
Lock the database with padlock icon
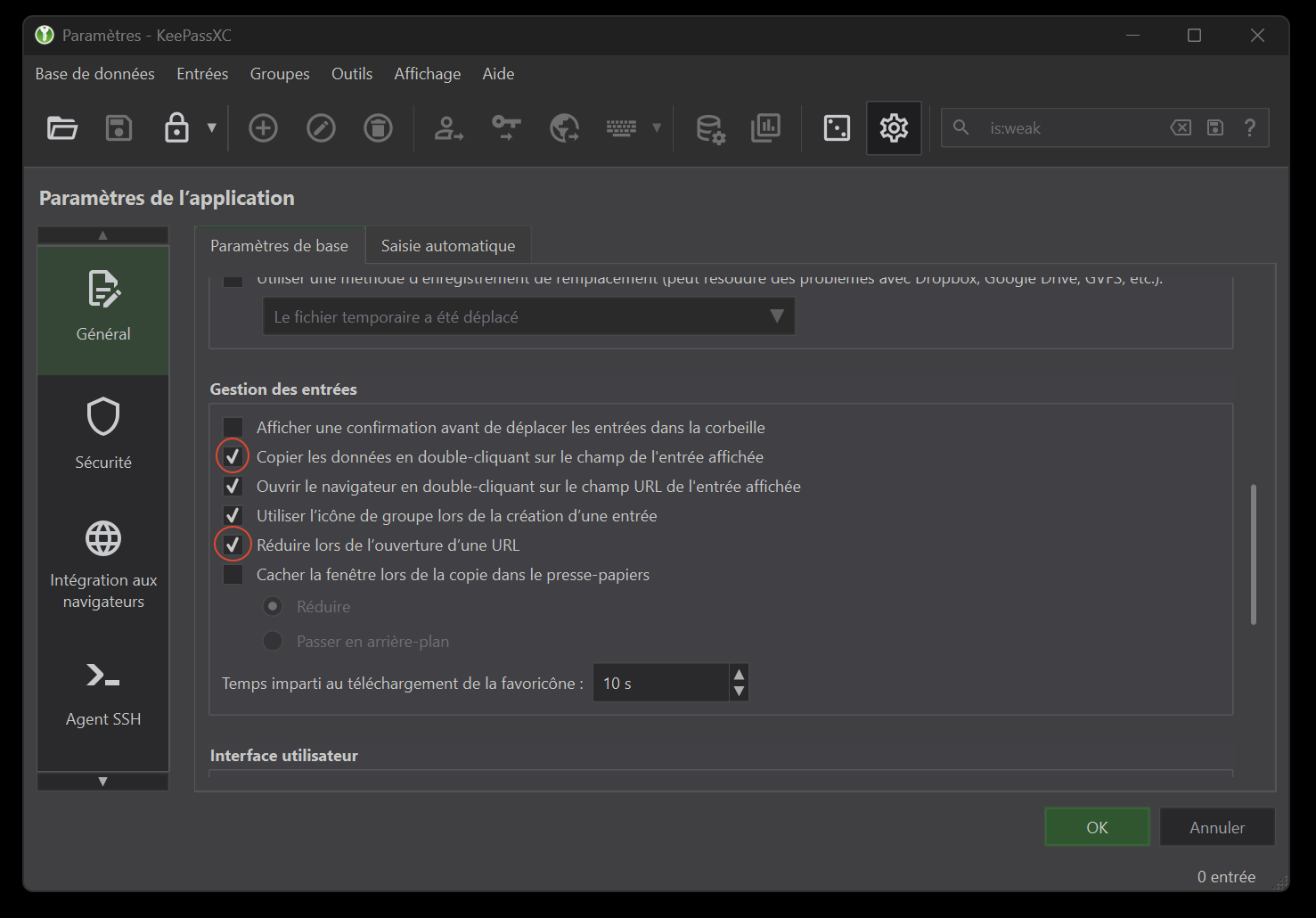(x=176, y=127)
